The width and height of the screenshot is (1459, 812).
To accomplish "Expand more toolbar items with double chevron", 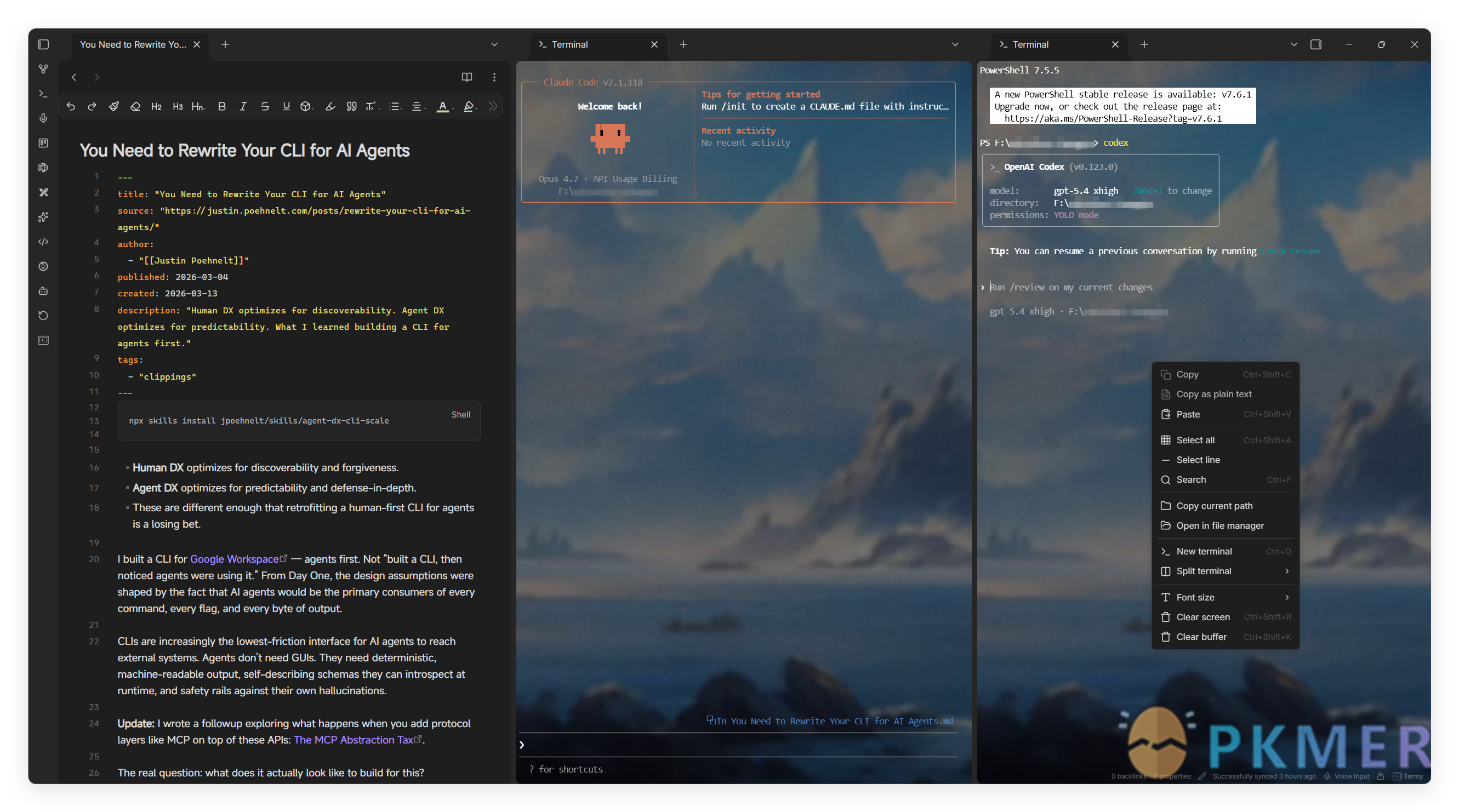I will [x=493, y=106].
